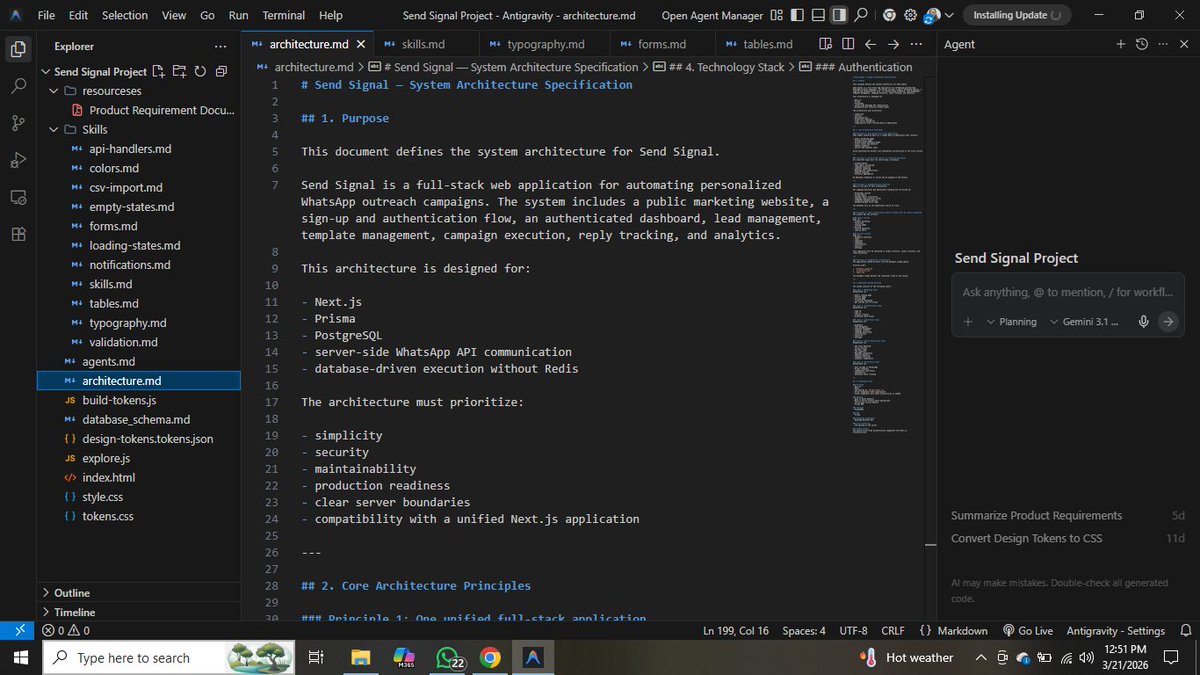Open markdown preview to the side
The width and height of the screenshot is (1200, 675).
click(x=825, y=44)
